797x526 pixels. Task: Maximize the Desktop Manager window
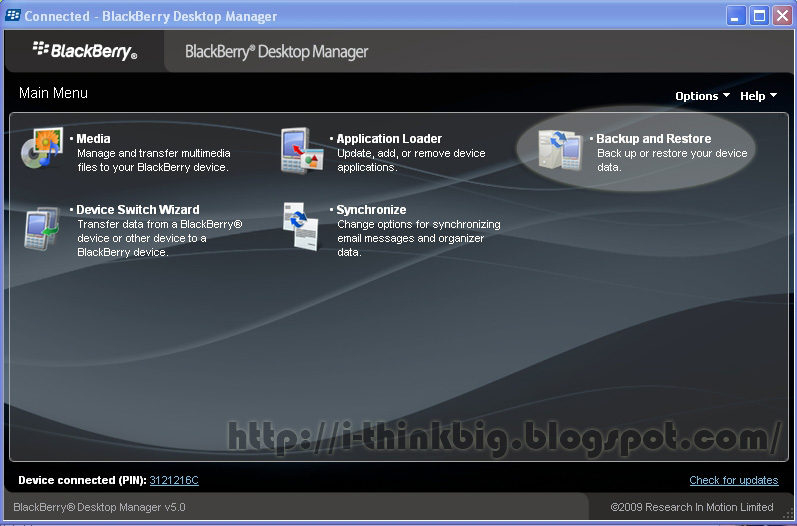tap(759, 16)
